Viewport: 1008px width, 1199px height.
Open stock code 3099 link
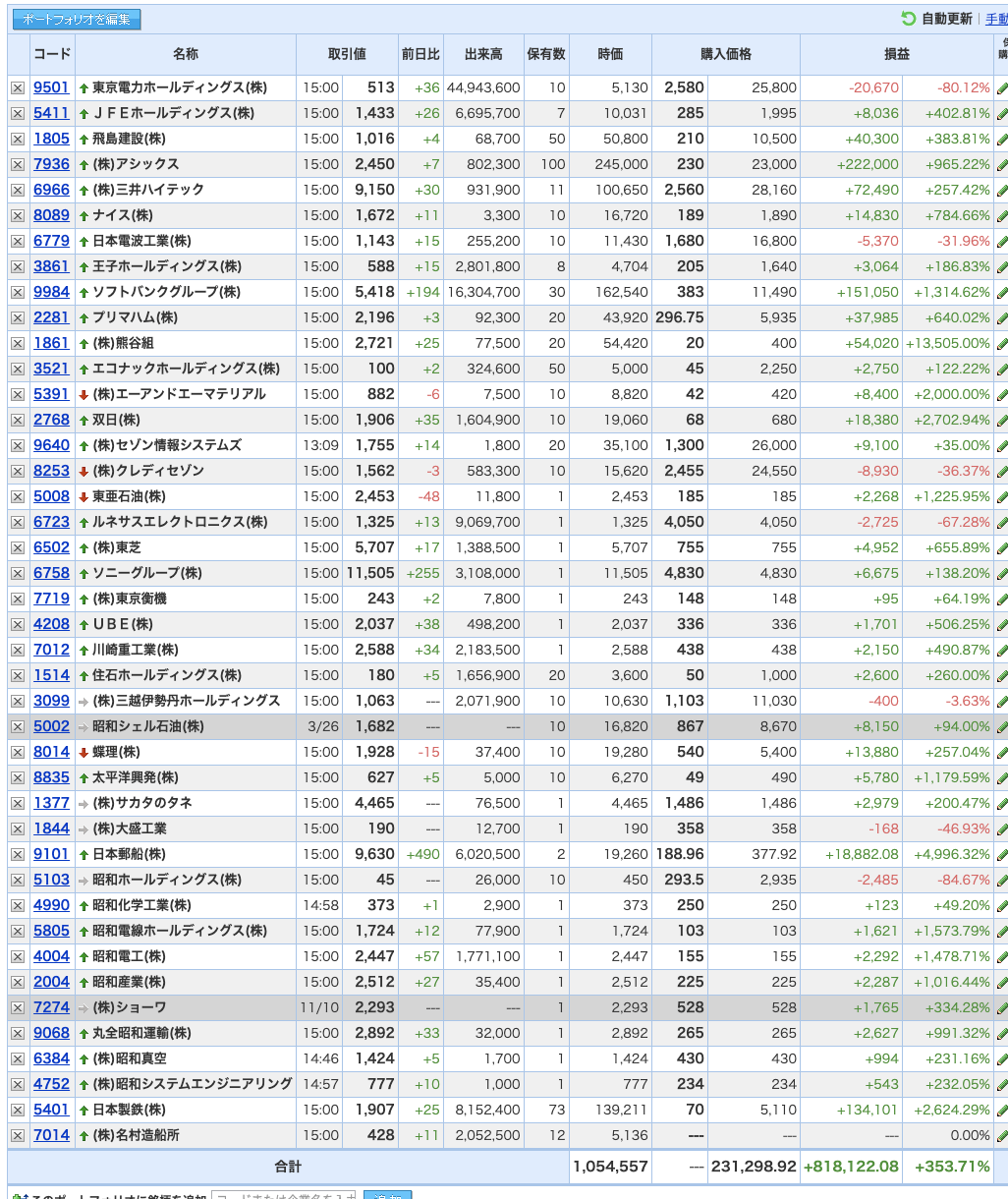tap(51, 701)
